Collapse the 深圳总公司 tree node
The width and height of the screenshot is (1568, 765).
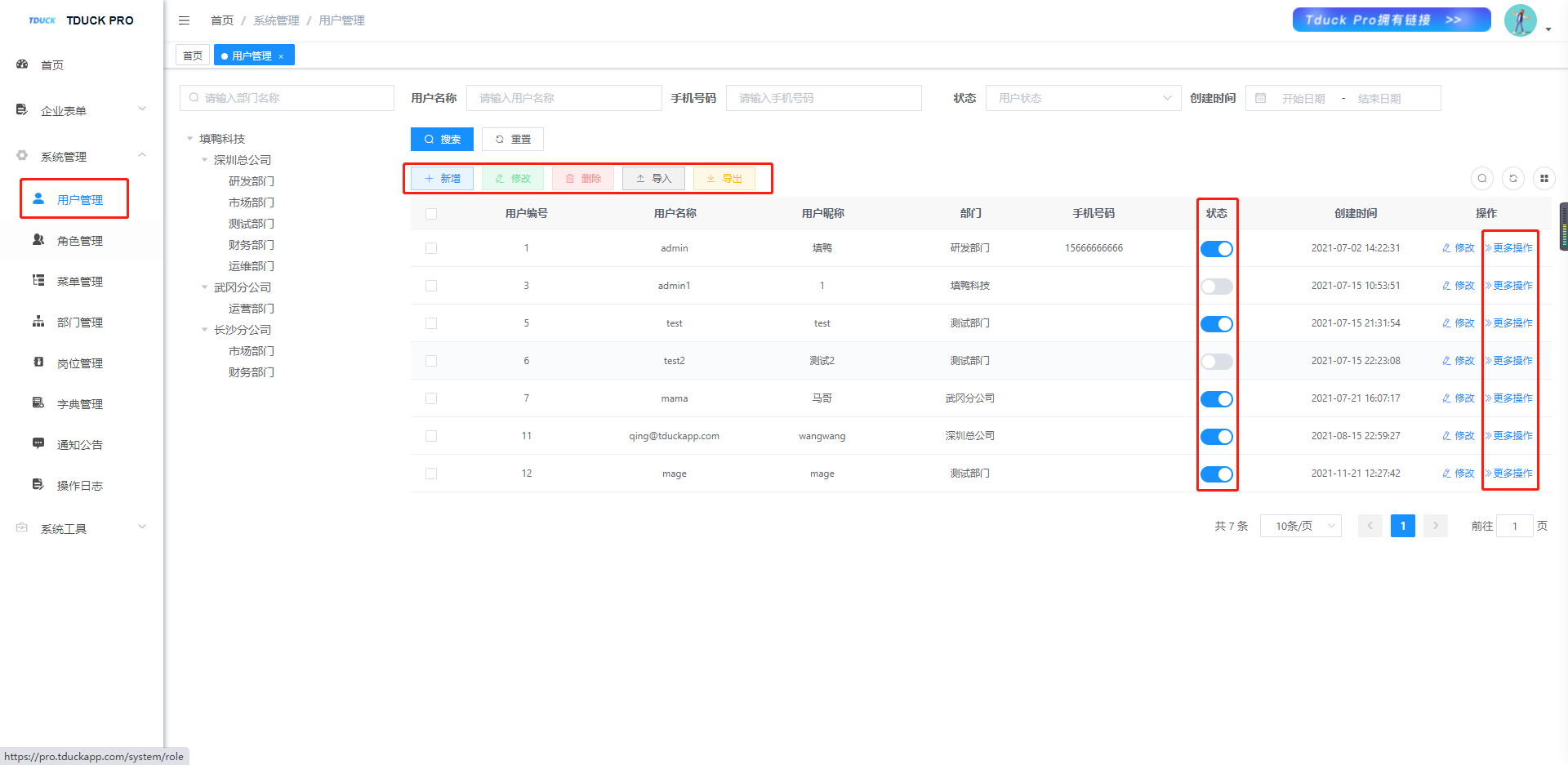click(205, 160)
